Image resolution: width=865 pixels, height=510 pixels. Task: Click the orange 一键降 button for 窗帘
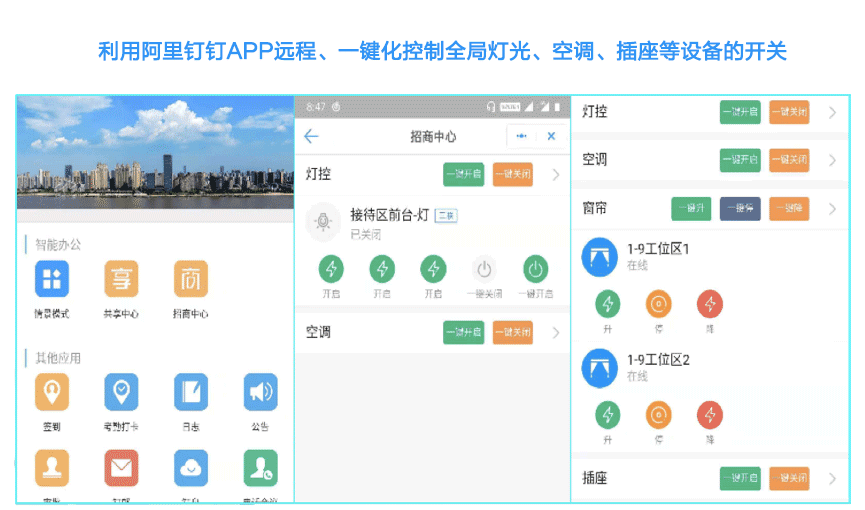(x=789, y=209)
